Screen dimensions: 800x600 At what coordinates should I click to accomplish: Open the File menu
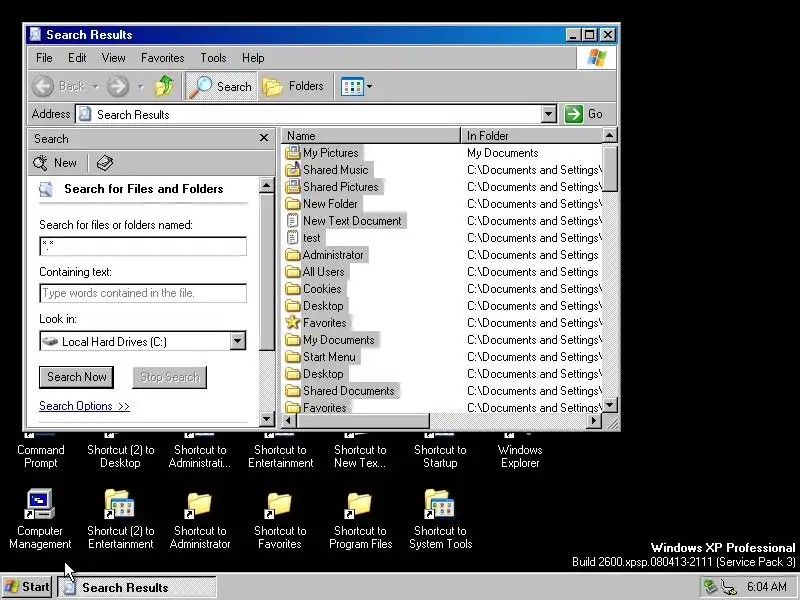coord(44,58)
